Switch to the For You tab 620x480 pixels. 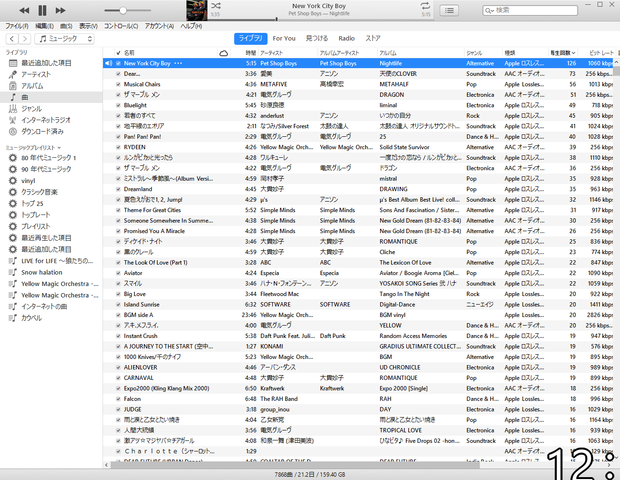pyautogui.click(x=284, y=38)
